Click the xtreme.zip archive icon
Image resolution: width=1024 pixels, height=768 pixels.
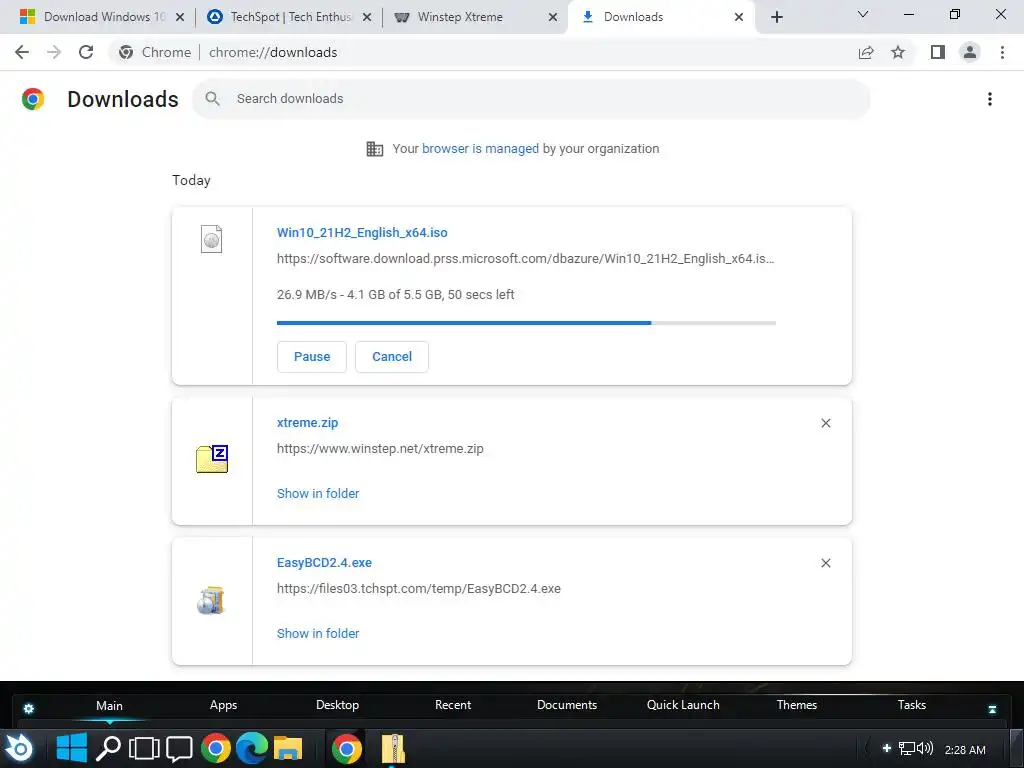click(x=212, y=458)
